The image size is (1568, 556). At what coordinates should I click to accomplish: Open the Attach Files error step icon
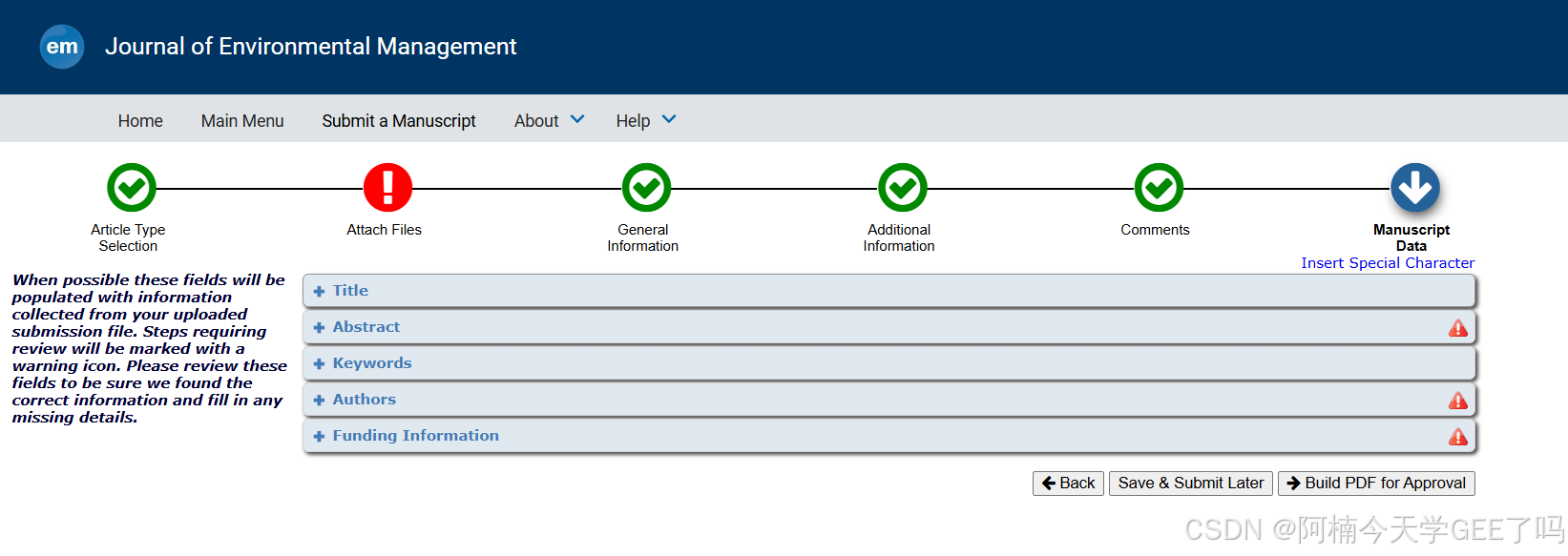387,188
